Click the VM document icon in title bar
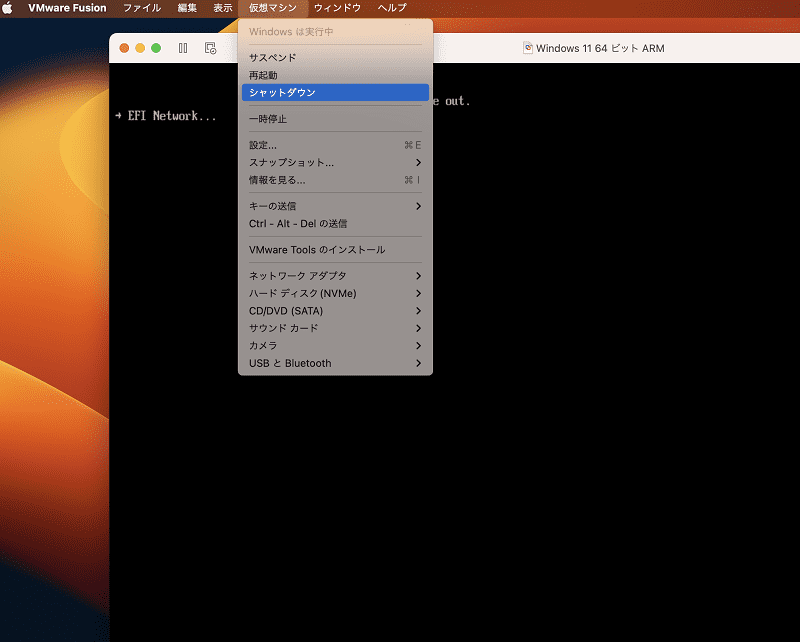800x642 pixels. coord(528,48)
